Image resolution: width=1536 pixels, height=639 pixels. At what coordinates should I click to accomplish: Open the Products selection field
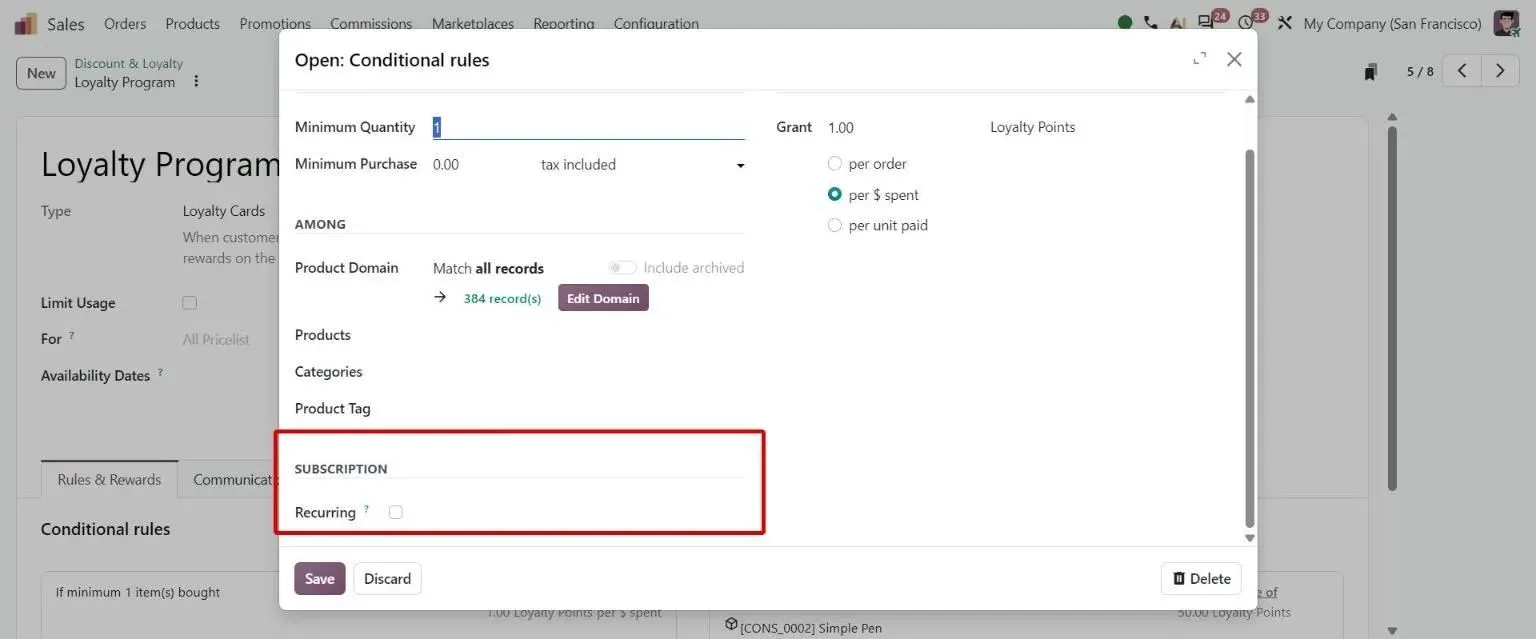(589, 335)
